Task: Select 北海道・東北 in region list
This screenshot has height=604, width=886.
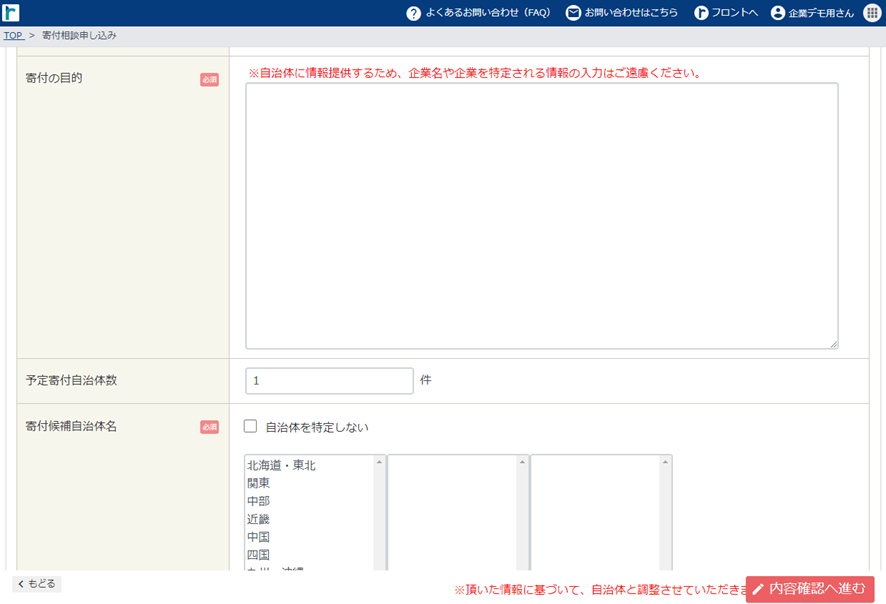Action: pos(281,465)
